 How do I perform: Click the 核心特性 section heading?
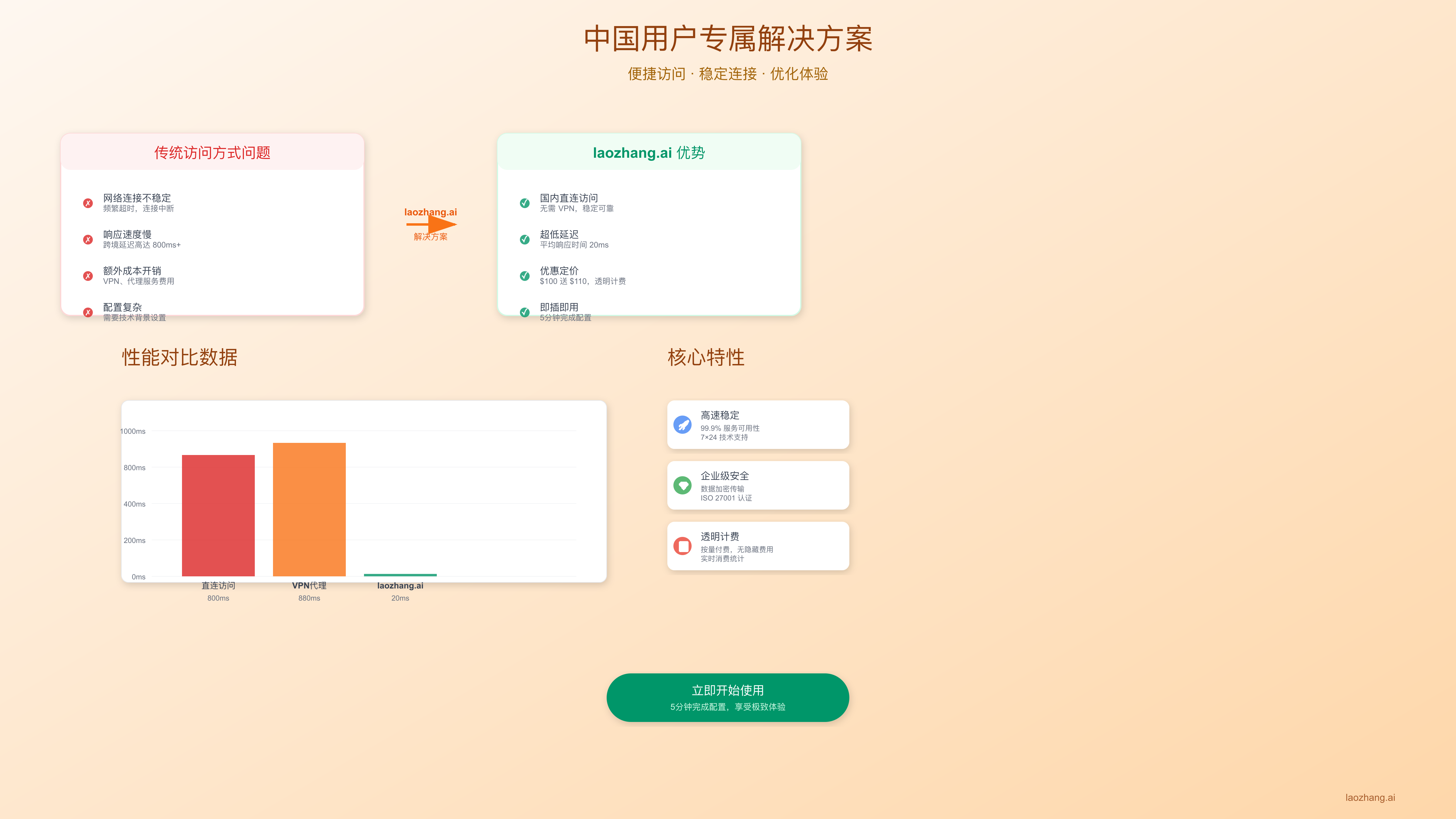point(706,357)
